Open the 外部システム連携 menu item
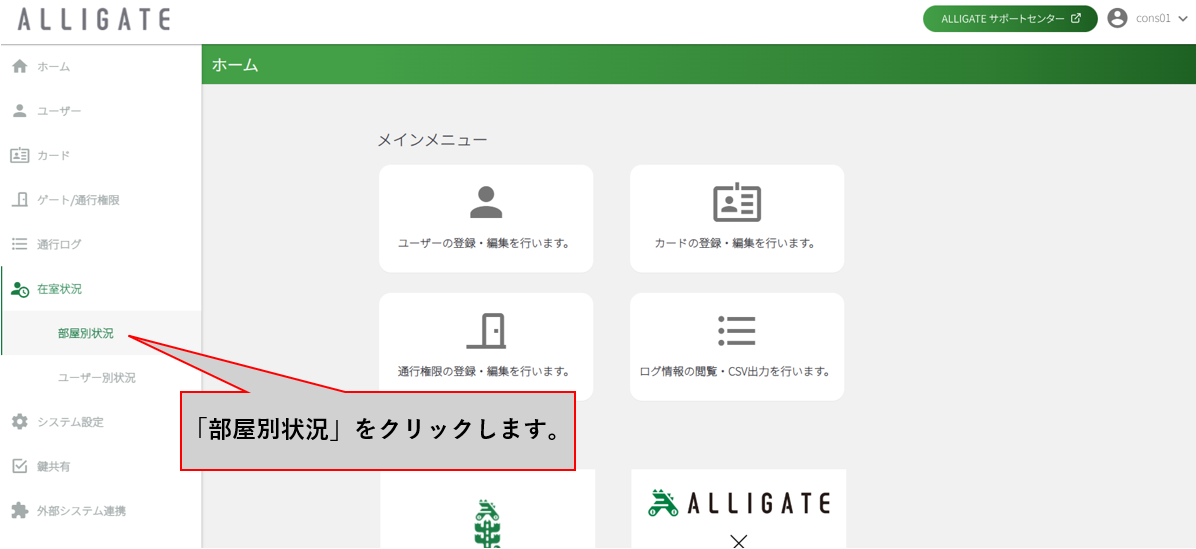 pos(101,510)
